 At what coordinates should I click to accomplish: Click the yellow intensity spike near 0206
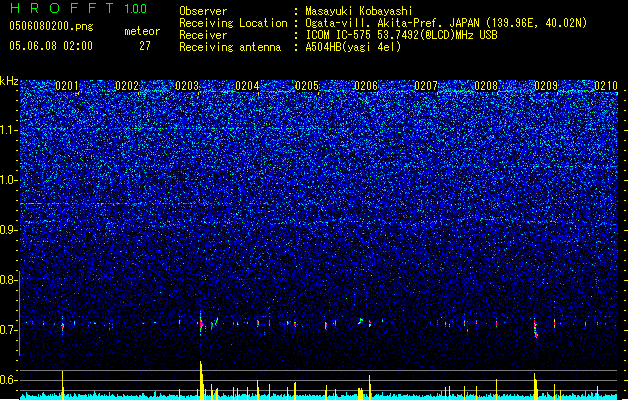pyautogui.click(x=369, y=386)
